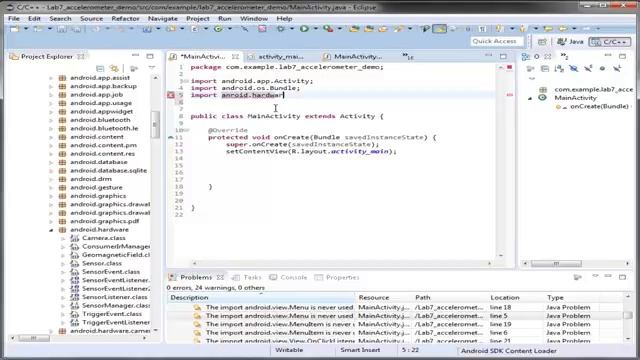The image size is (640, 360).
Task: Click the green Run button in toolbar
Action: click(304, 29)
